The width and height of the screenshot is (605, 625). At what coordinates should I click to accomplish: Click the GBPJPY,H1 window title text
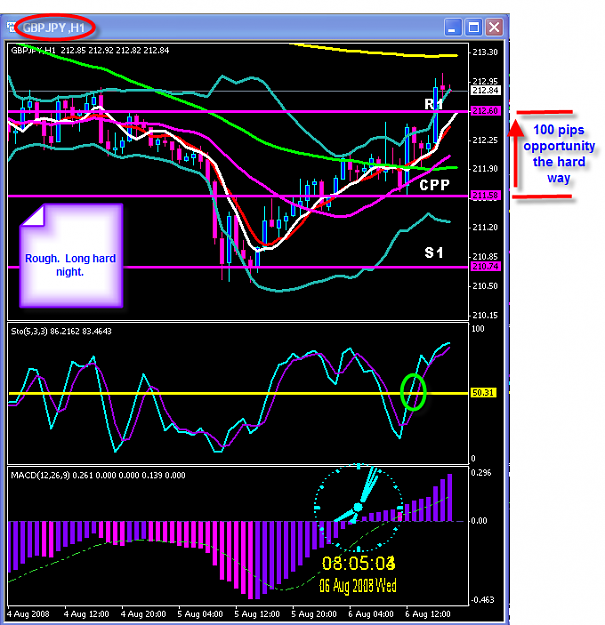(53, 28)
